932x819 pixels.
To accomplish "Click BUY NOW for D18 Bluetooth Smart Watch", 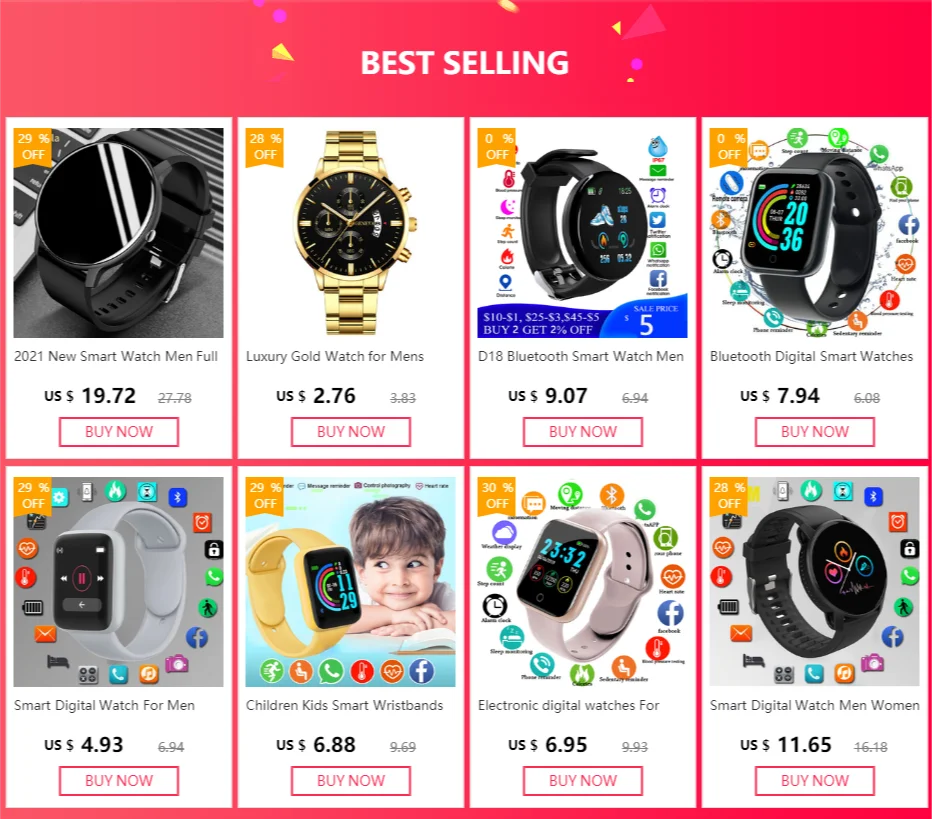I will click(x=582, y=432).
